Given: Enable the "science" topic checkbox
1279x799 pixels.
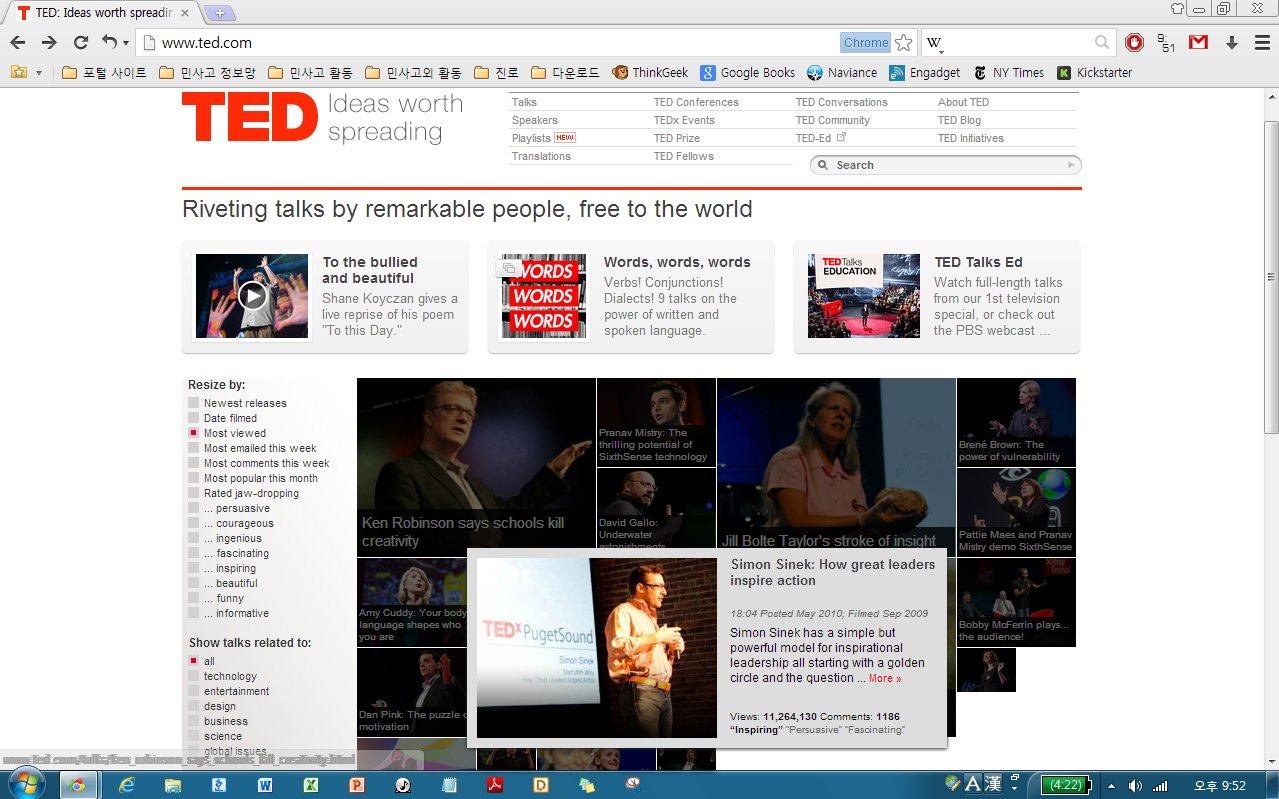Looking at the screenshot, I should pos(192,736).
